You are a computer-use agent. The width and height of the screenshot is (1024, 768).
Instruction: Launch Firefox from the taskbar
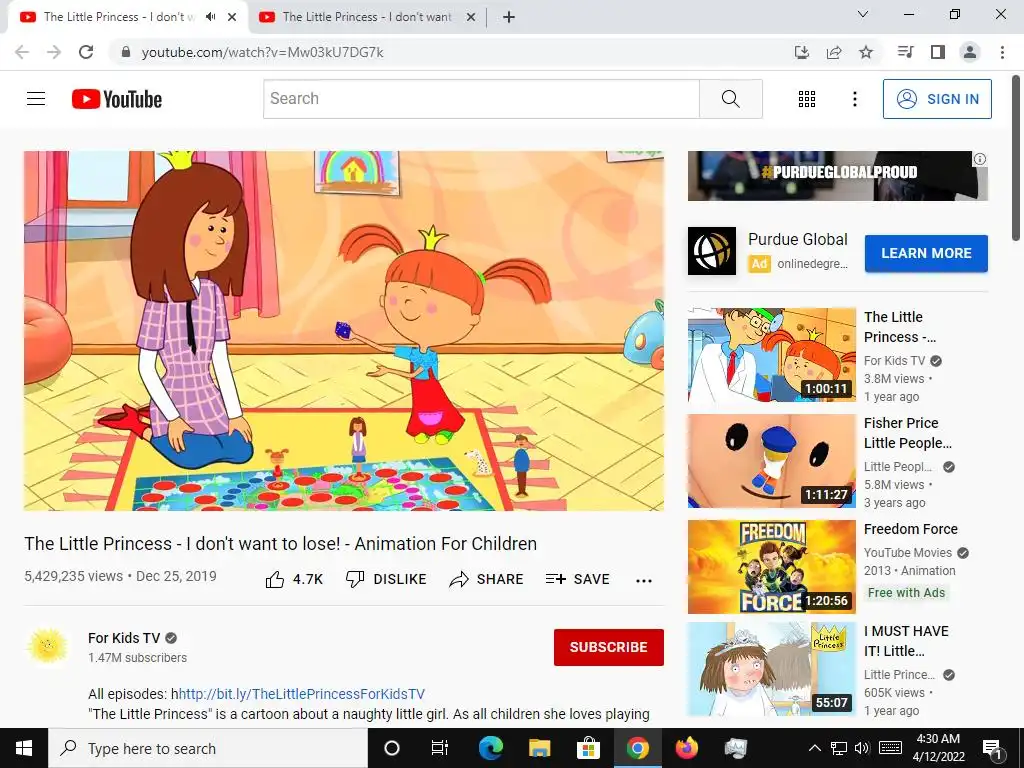coord(687,748)
